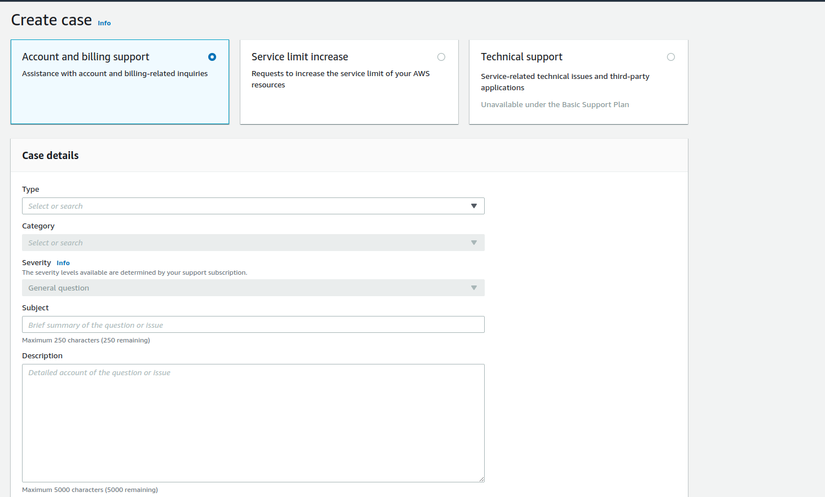Focus the Description text area
The width and height of the screenshot is (825, 497).
tap(253, 423)
